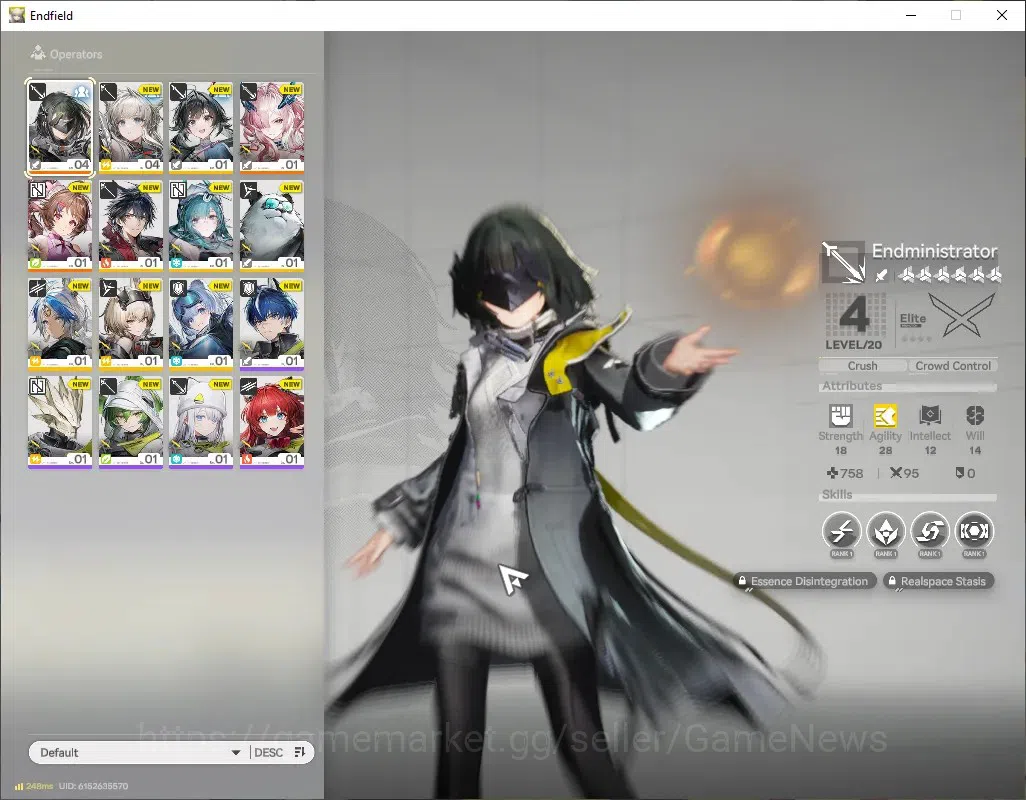Viewport: 1026px width, 800px height.
Task: Open the second skill icon, rank 1
Action: pos(885,531)
